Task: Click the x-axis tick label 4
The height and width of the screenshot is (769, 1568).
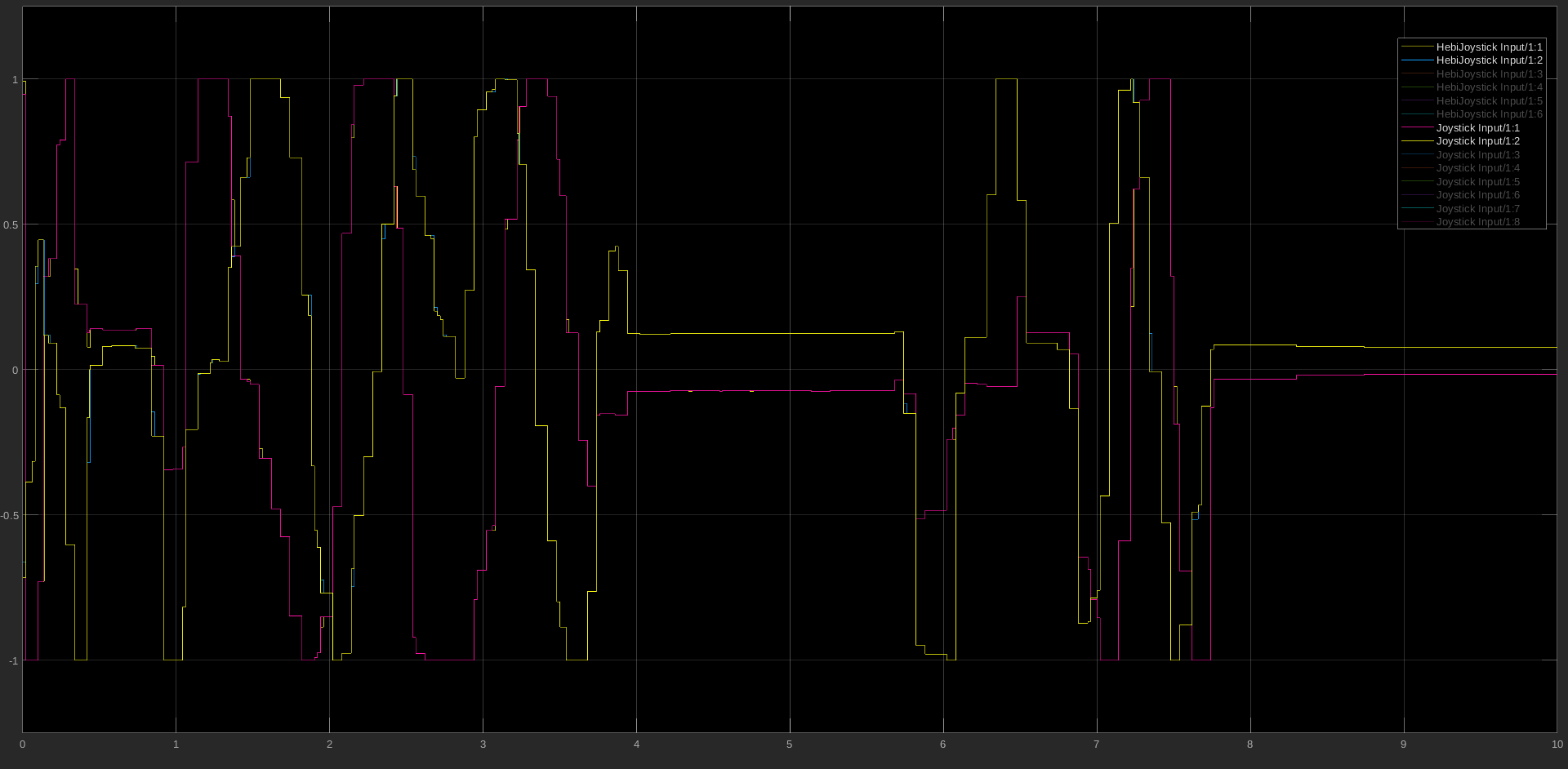Action: point(636,745)
